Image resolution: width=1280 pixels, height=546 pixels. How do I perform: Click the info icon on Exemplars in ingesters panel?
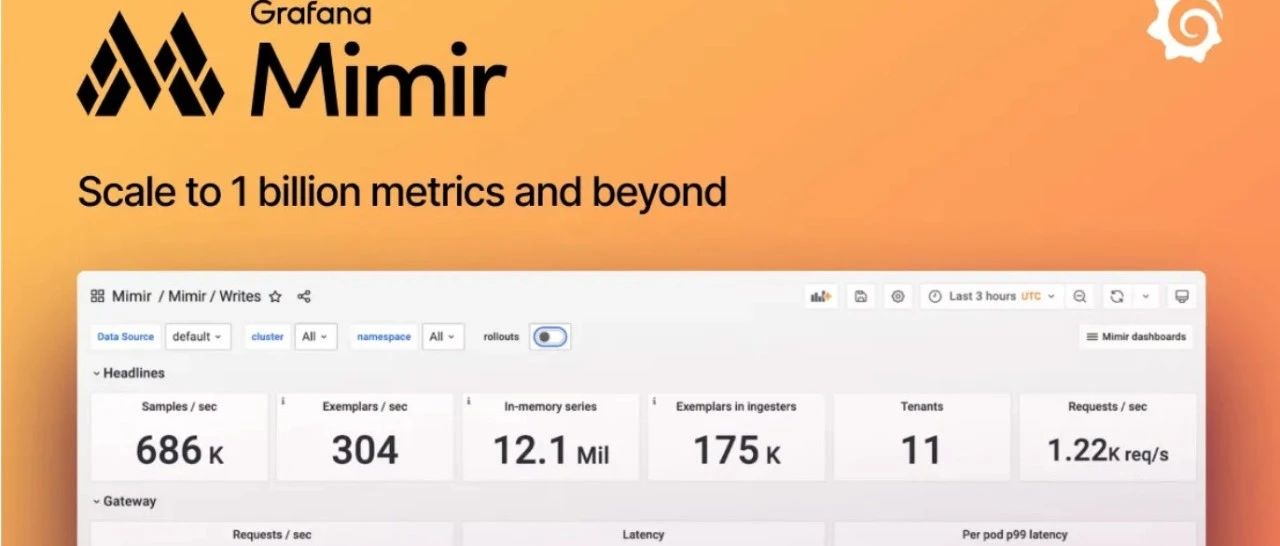[654, 401]
